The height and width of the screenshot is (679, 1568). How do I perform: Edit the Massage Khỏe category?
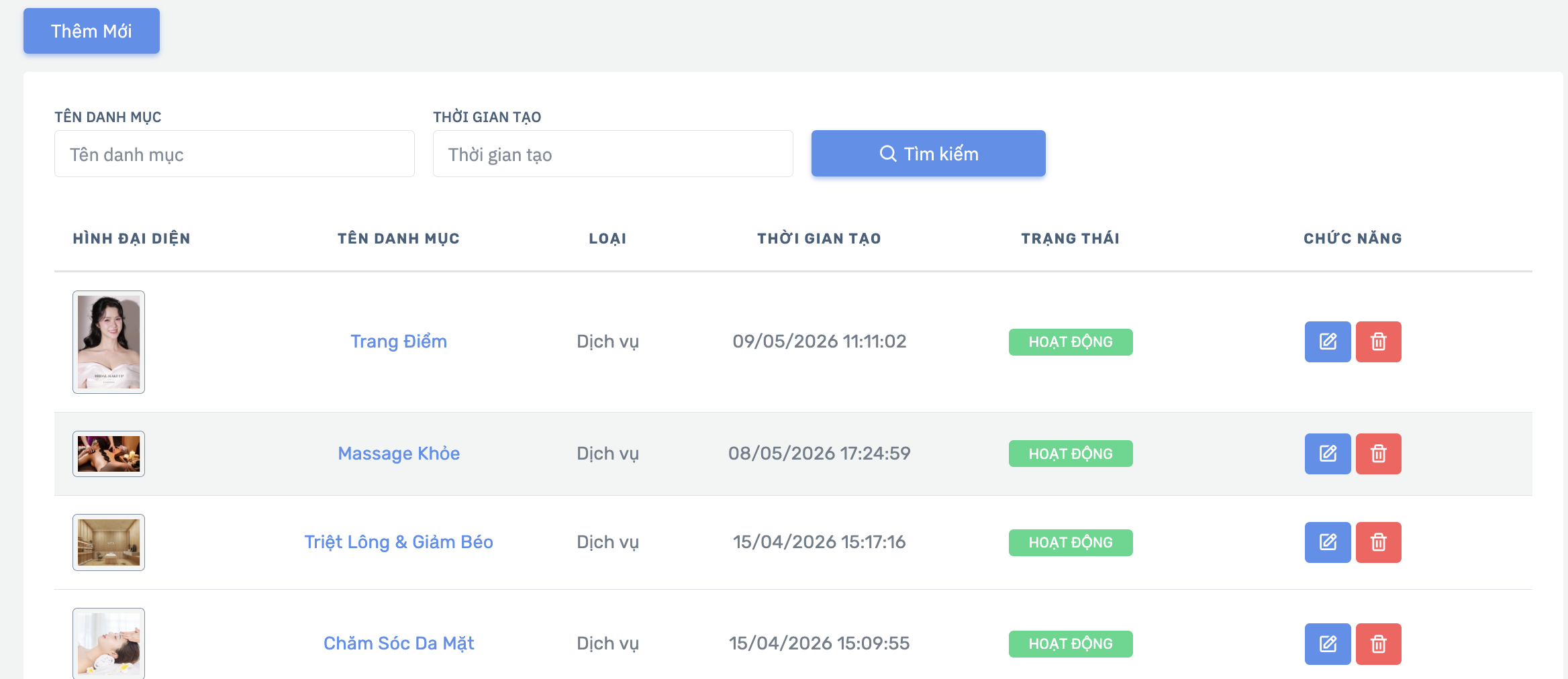tap(1328, 454)
